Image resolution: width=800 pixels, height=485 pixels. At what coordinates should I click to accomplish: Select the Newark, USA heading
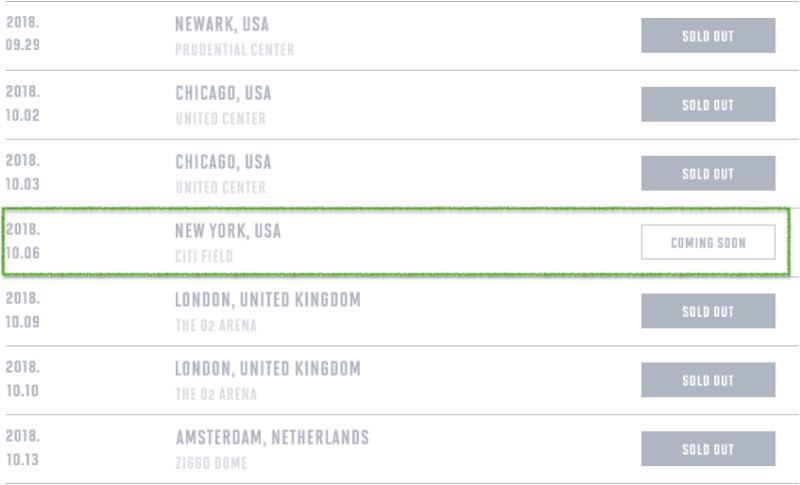222,24
